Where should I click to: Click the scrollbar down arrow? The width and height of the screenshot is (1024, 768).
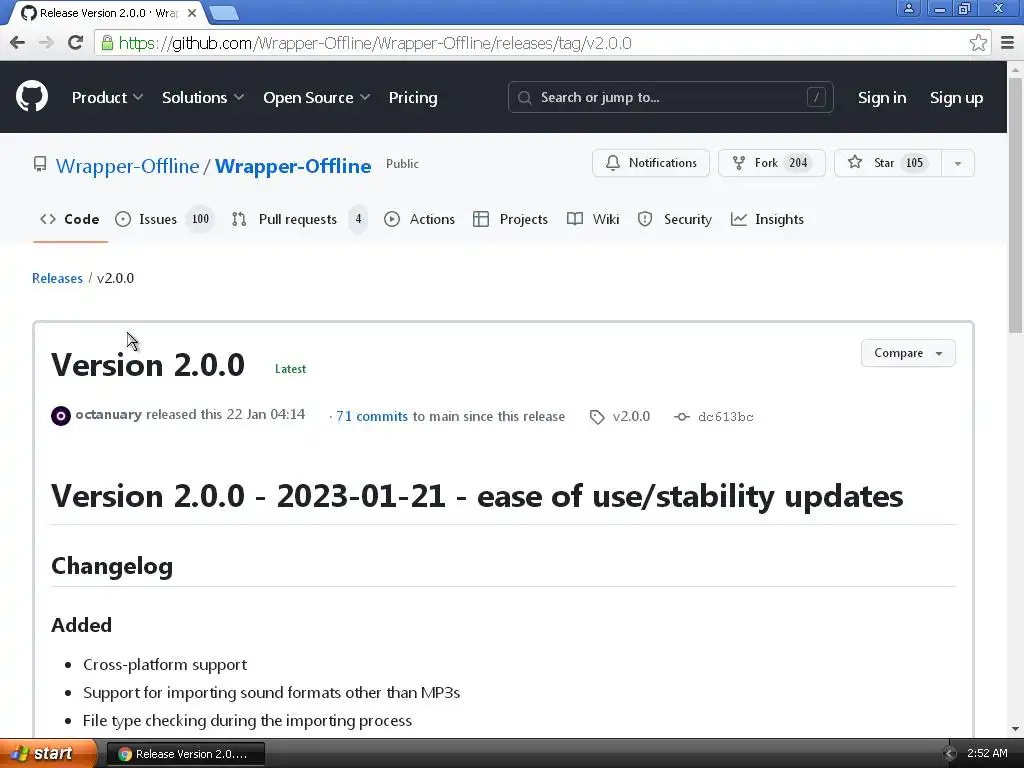[x=1015, y=729]
